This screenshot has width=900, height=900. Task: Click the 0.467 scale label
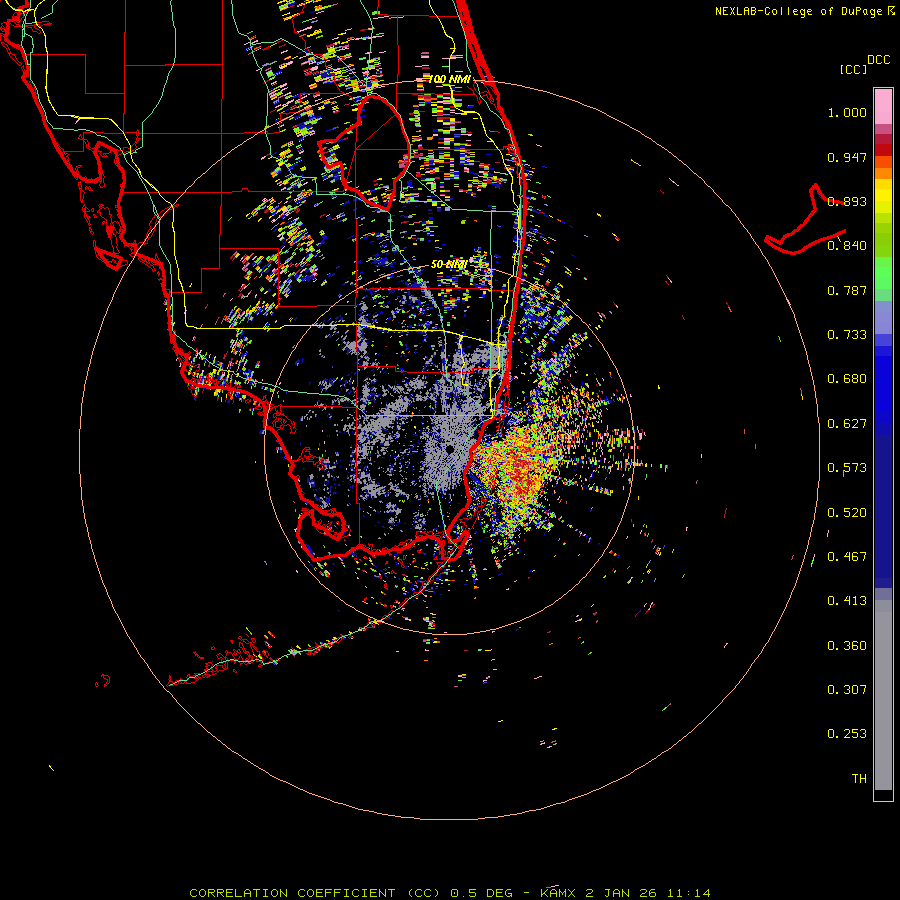click(x=847, y=556)
